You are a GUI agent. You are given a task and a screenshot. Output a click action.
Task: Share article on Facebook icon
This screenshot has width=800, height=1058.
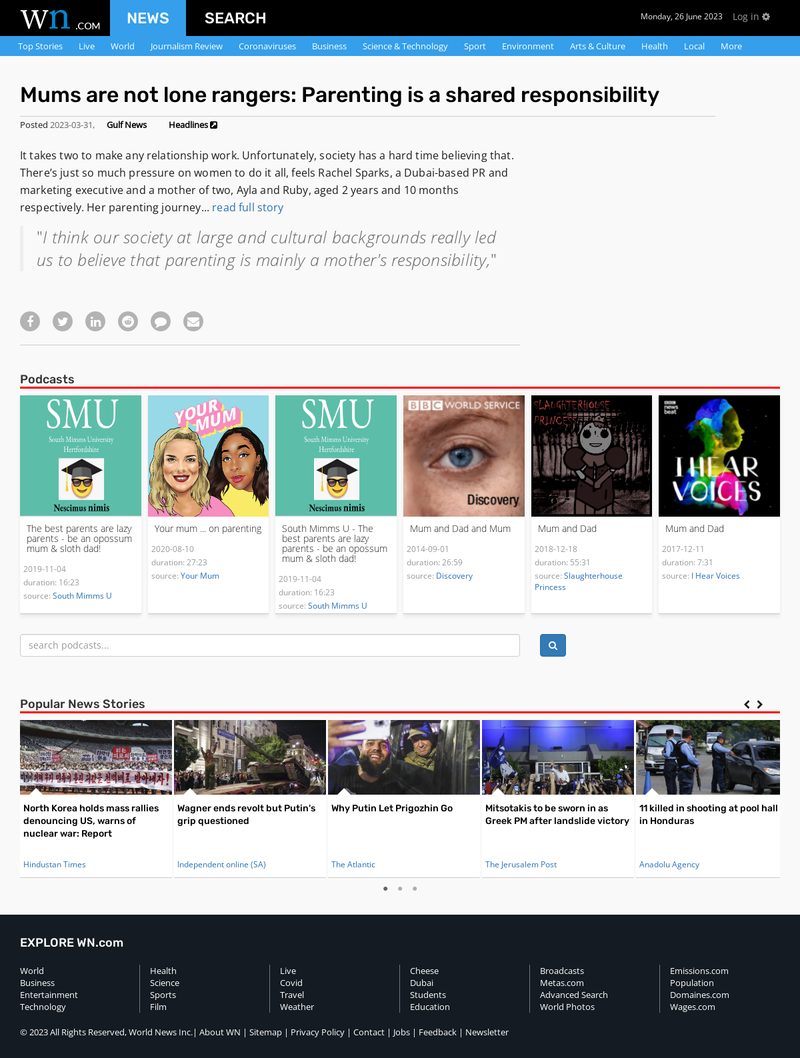[30, 321]
